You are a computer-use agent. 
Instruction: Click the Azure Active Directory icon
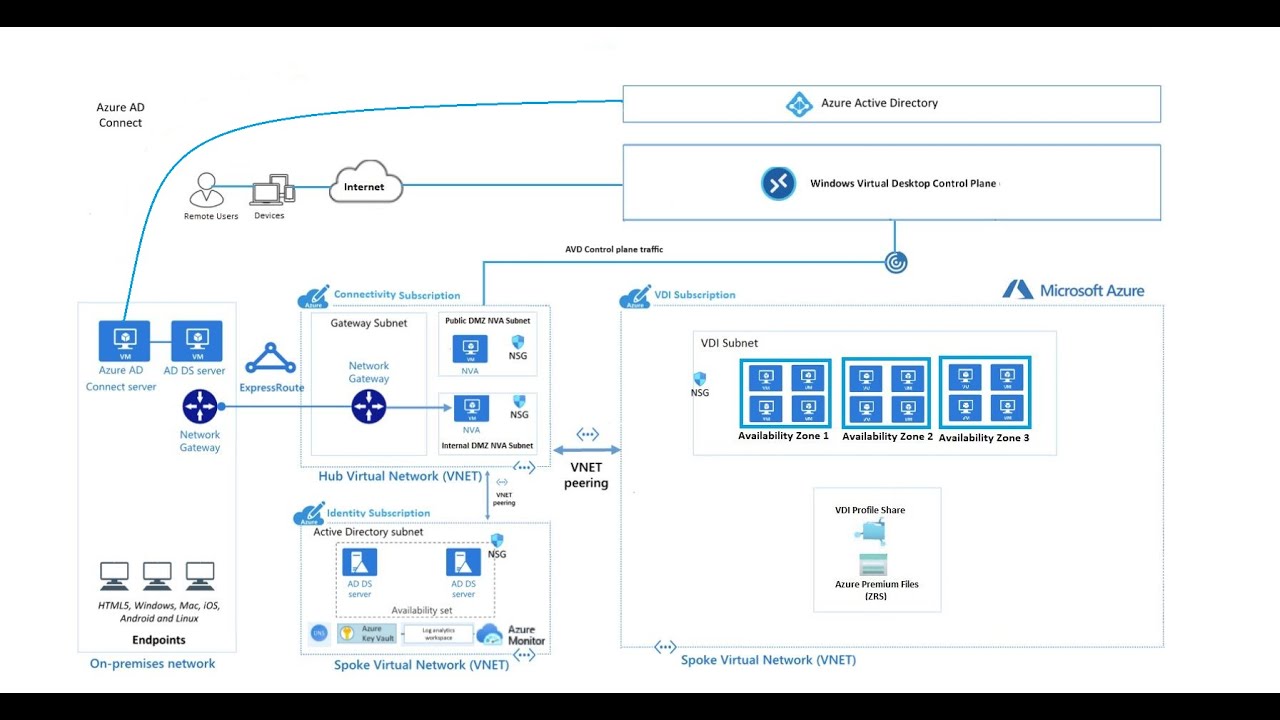pos(798,104)
